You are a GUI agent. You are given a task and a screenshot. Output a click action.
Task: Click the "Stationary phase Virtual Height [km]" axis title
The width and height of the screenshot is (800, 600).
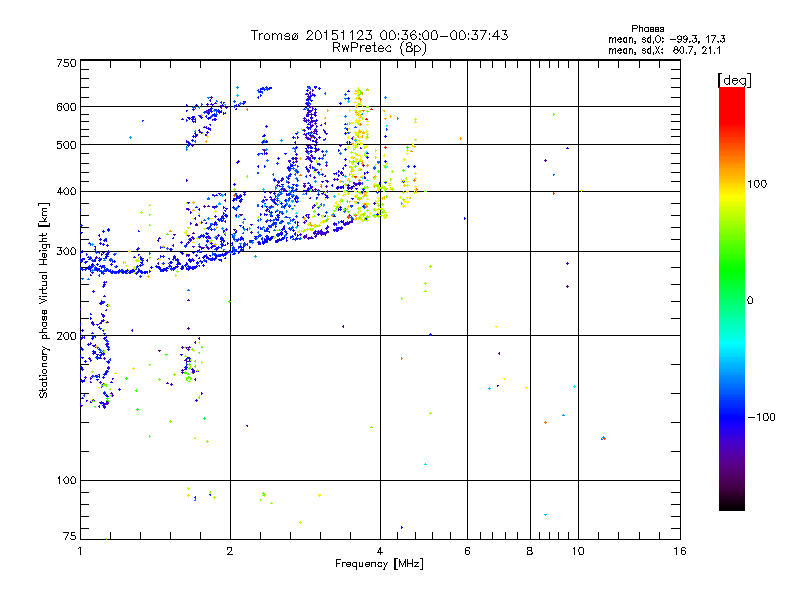(44, 300)
